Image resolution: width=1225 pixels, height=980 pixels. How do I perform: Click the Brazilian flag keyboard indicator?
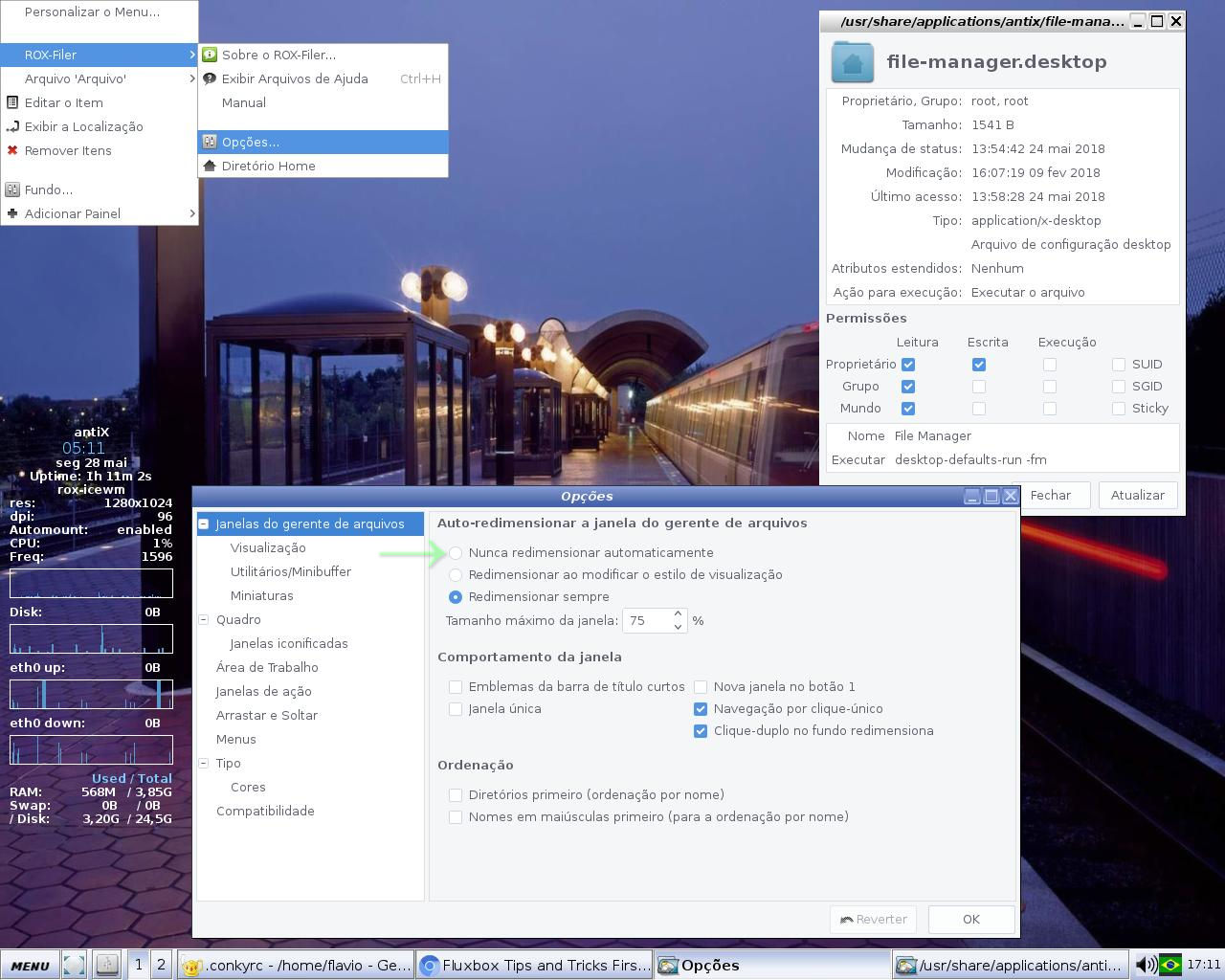[1171, 966]
